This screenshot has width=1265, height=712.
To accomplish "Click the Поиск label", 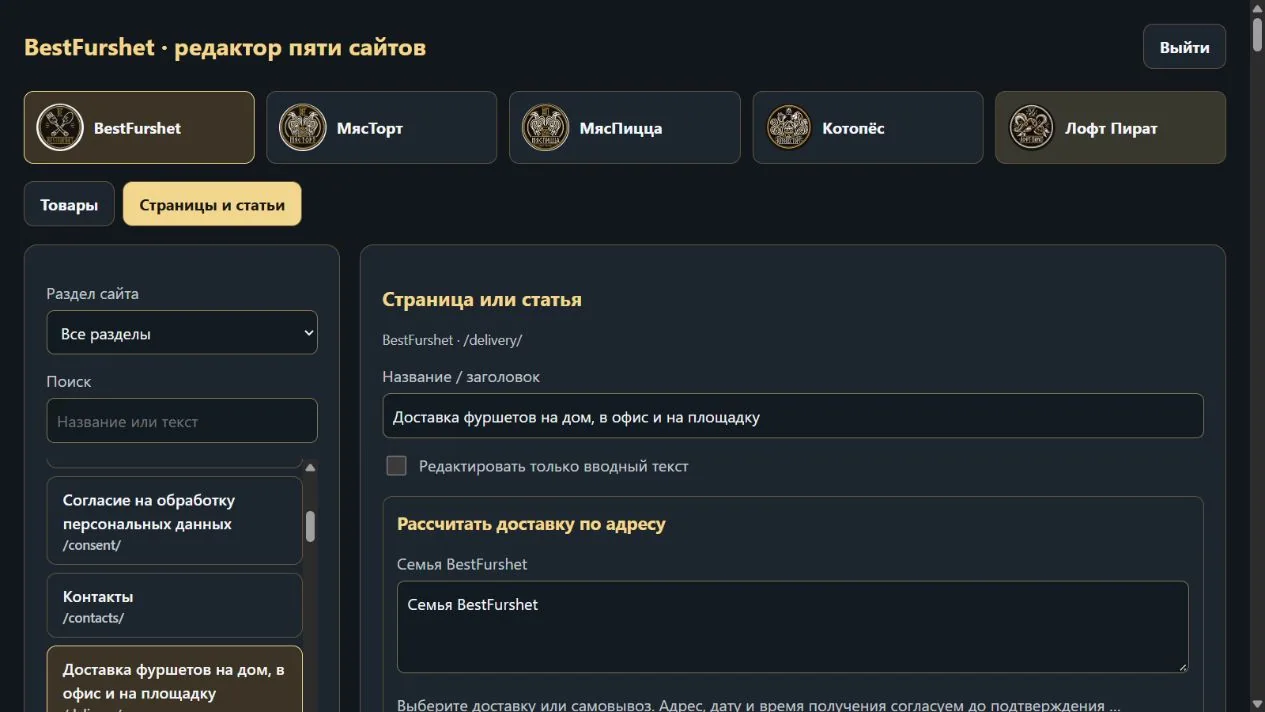I will [x=69, y=382].
